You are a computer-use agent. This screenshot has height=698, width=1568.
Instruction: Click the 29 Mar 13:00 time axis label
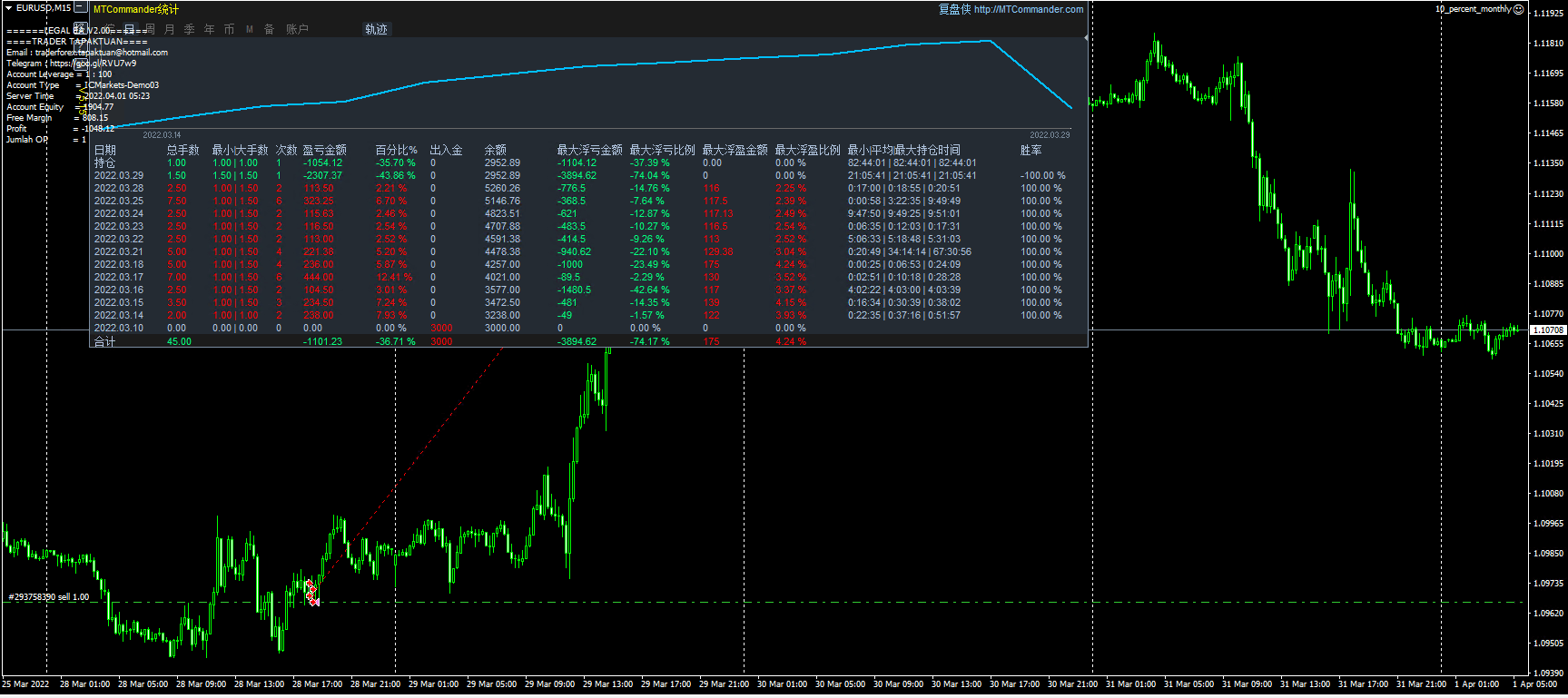tap(607, 683)
